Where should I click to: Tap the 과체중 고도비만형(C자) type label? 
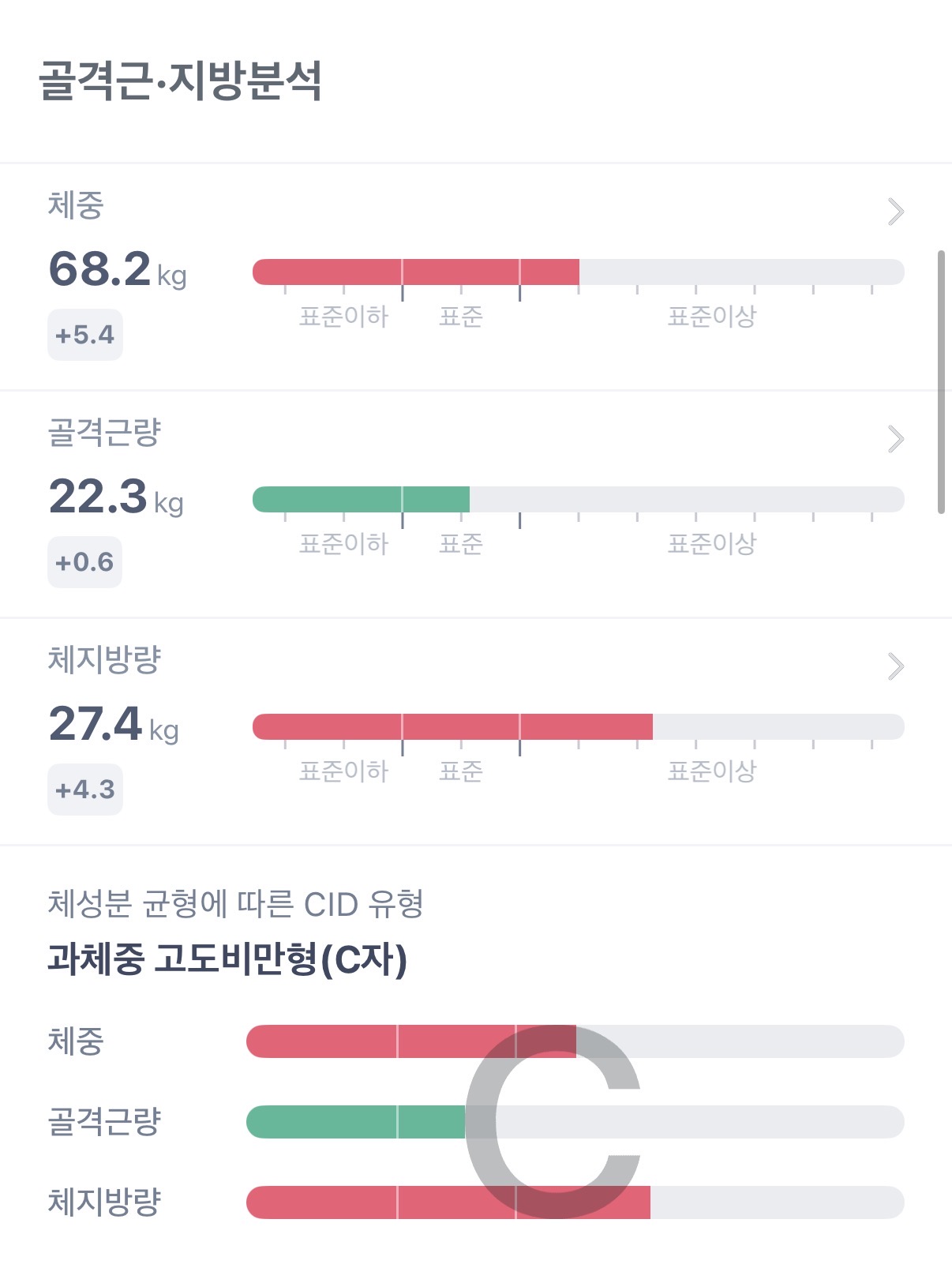(x=227, y=959)
